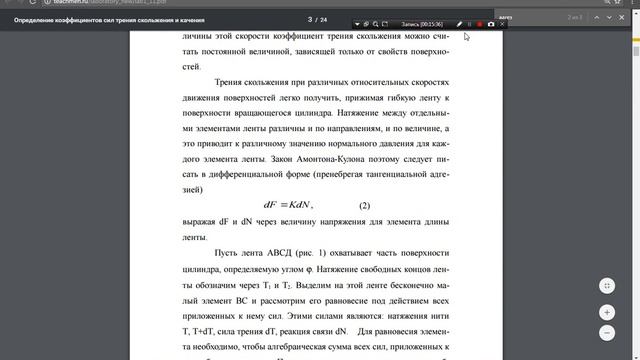Viewport: 640px width, 360px height.
Task: Click the line starting 'Трения скольжения при различных'
Action: (x=331, y=82)
